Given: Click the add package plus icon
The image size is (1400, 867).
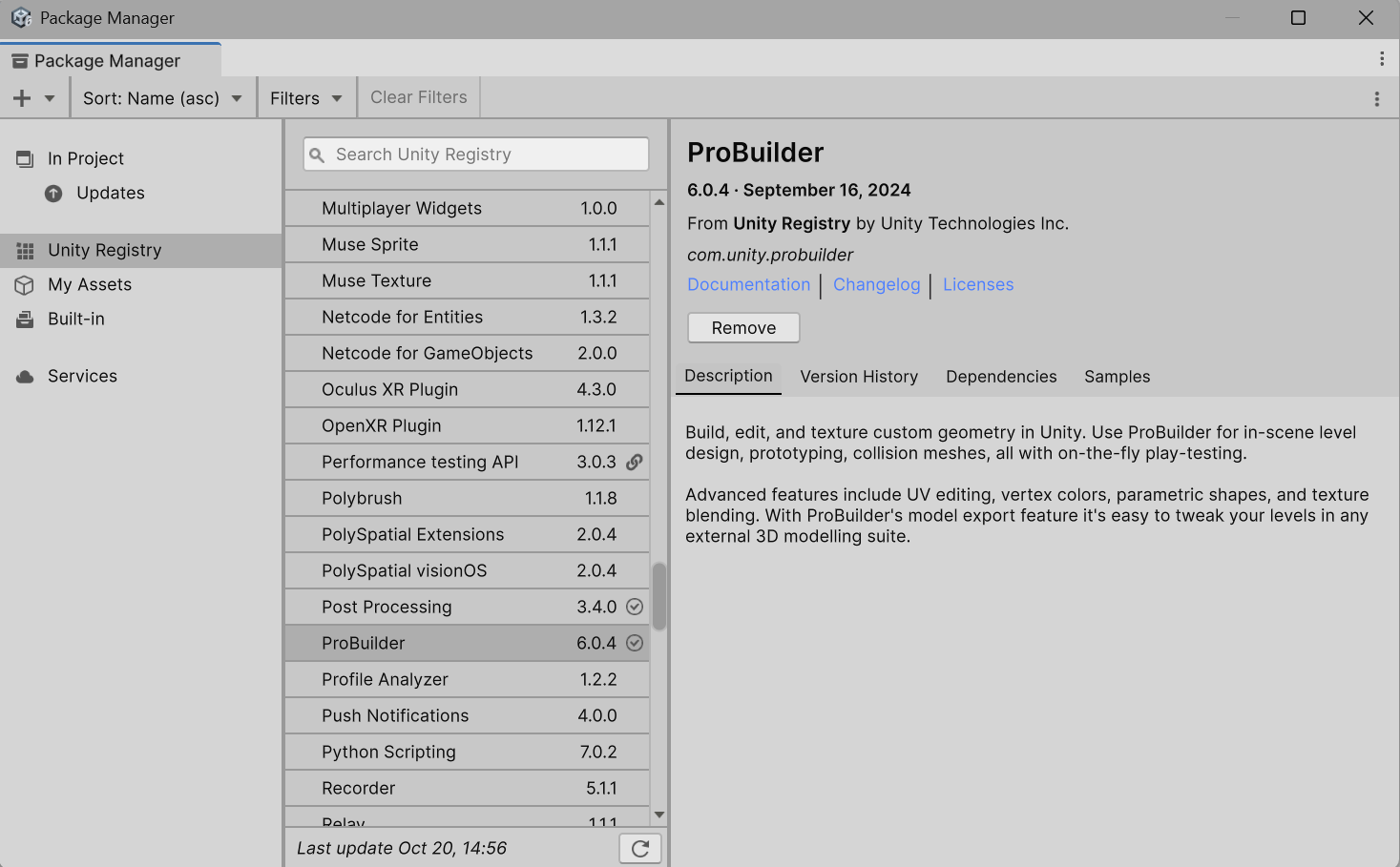Looking at the screenshot, I should [22, 98].
